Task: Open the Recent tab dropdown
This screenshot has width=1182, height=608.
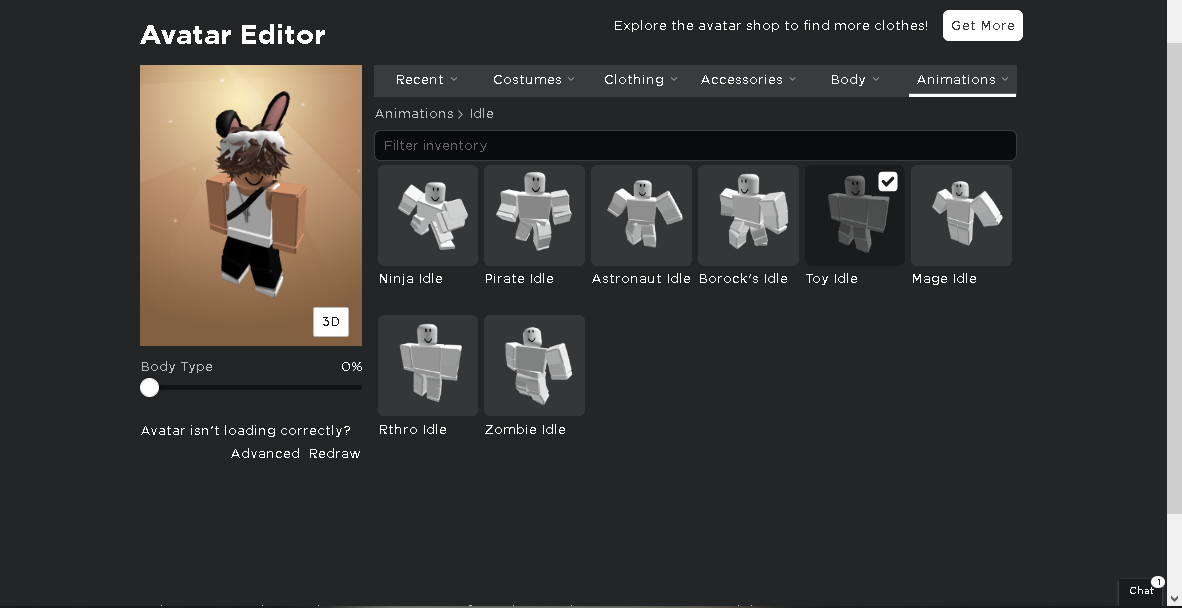Action: pyautogui.click(x=427, y=80)
